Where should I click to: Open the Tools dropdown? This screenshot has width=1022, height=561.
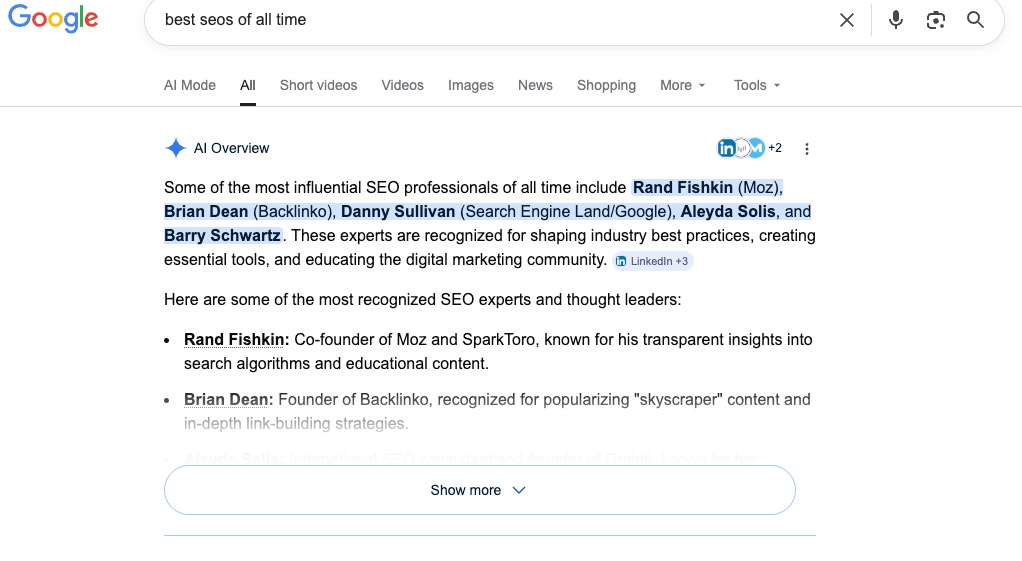point(756,85)
